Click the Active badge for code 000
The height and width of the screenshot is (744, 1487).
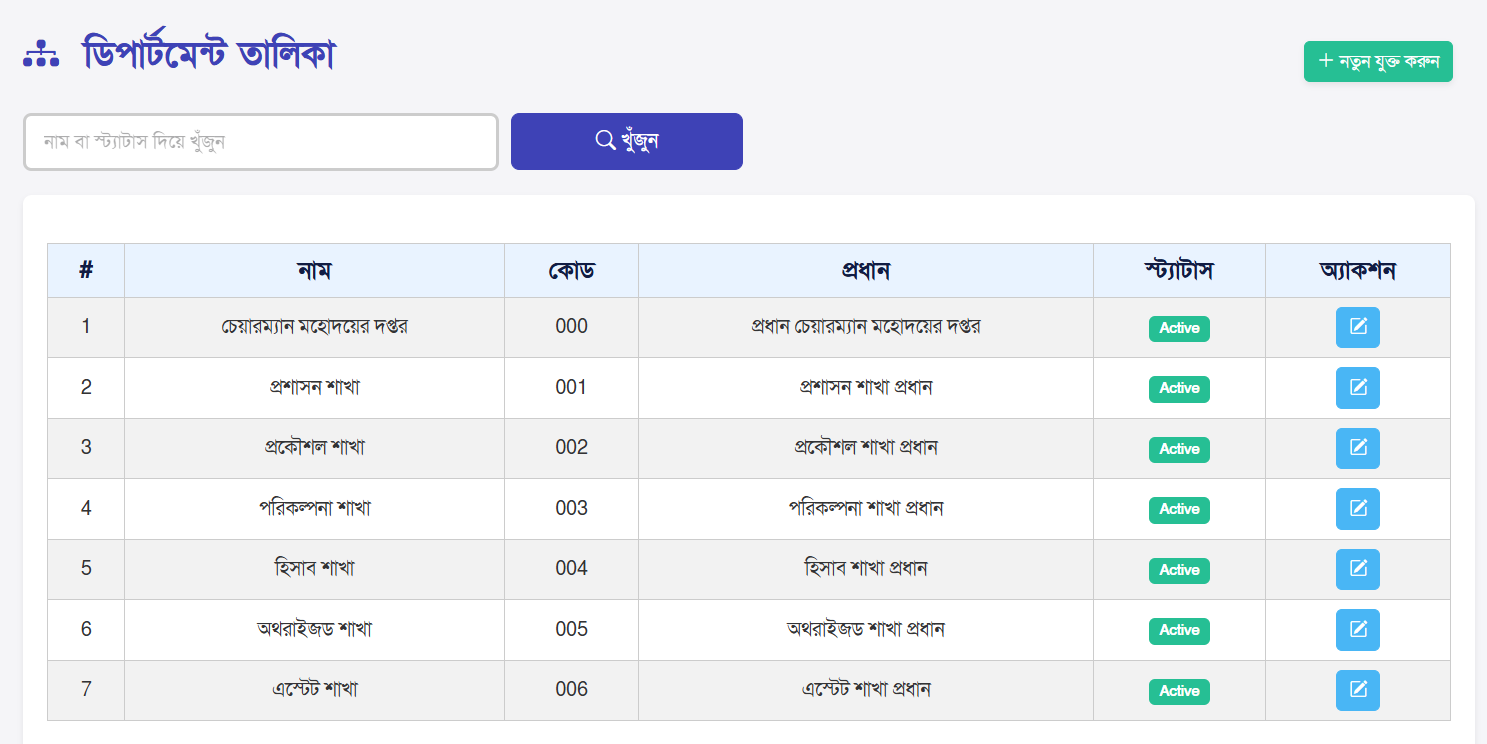1179,328
